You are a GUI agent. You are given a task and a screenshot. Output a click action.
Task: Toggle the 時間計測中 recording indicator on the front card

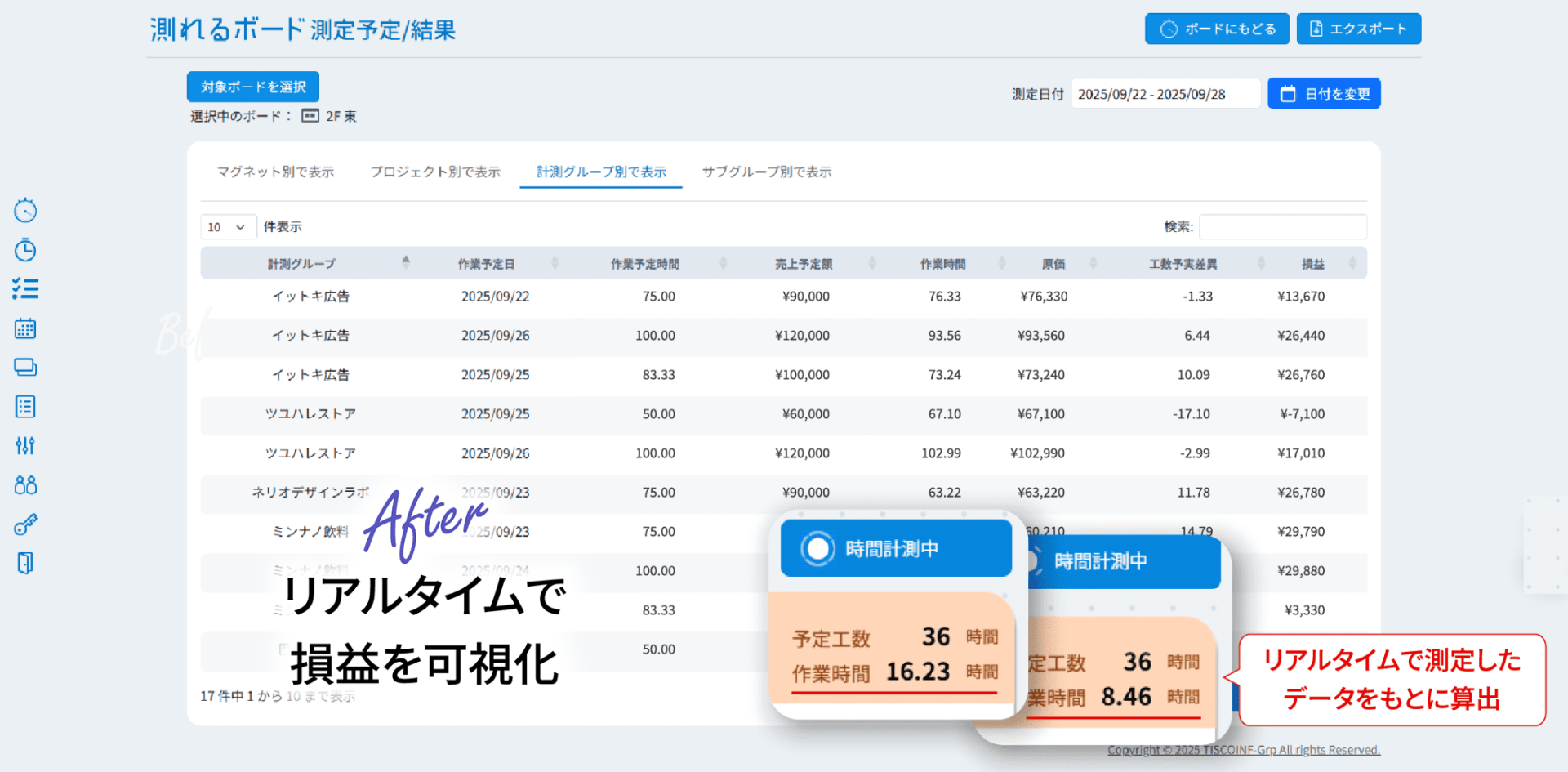(x=817, y=549)
